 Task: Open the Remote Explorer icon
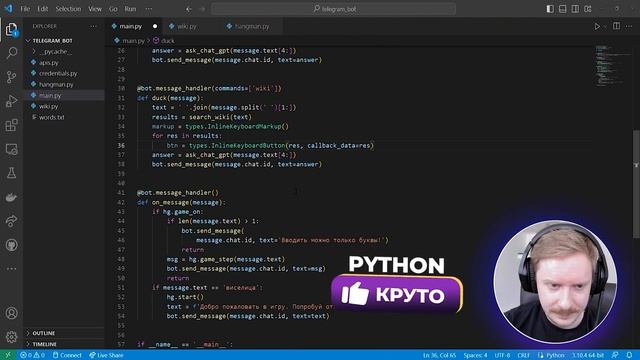pyautogui.click(x=11, y=149)
